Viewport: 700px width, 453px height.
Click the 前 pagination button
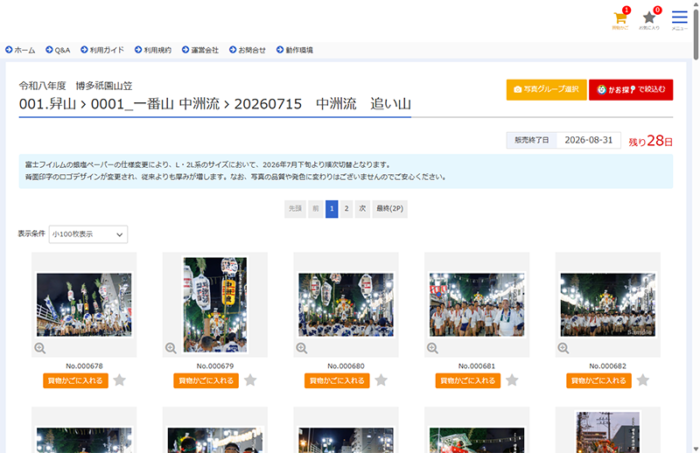click(316, 209)
